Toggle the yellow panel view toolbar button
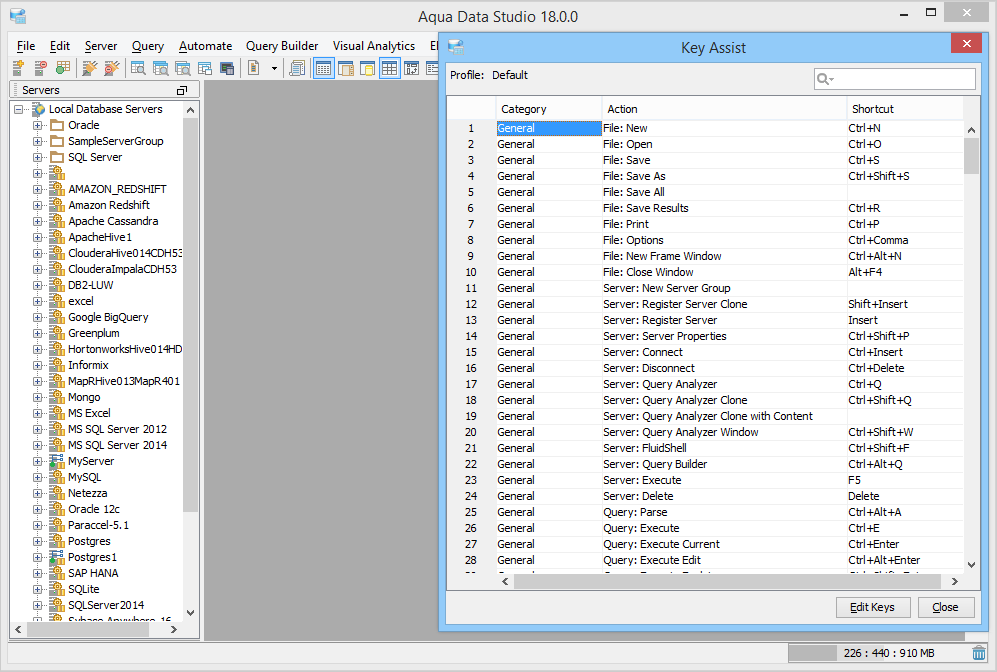997x672 pixels. (367, 68)
